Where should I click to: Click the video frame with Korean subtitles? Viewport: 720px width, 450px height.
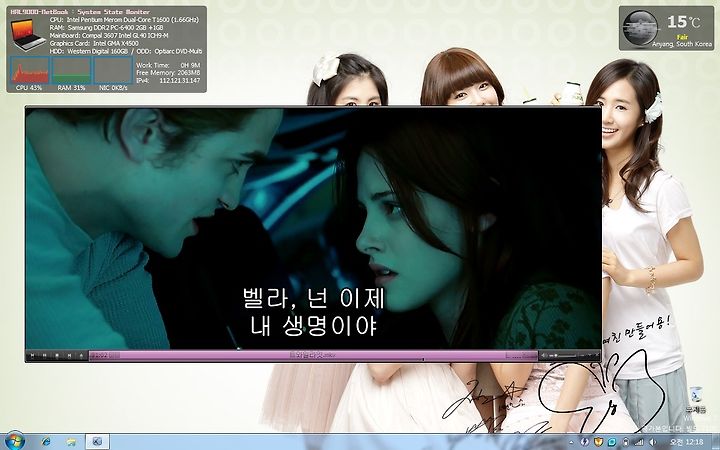(x=313, y=228)
